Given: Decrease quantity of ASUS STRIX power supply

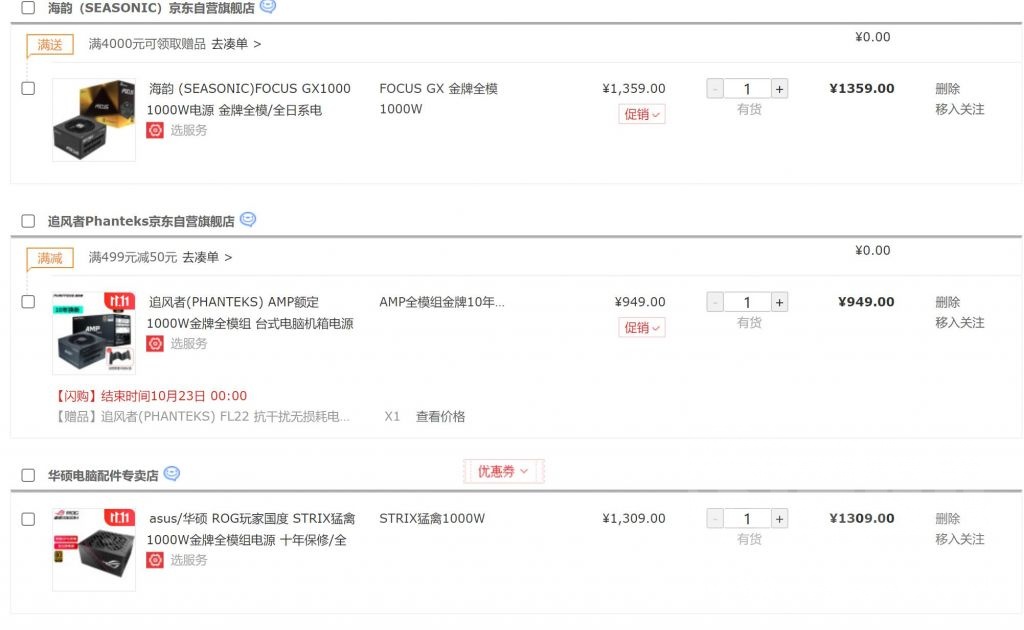Looking at the screenshot, I should [x=715, y=519].
